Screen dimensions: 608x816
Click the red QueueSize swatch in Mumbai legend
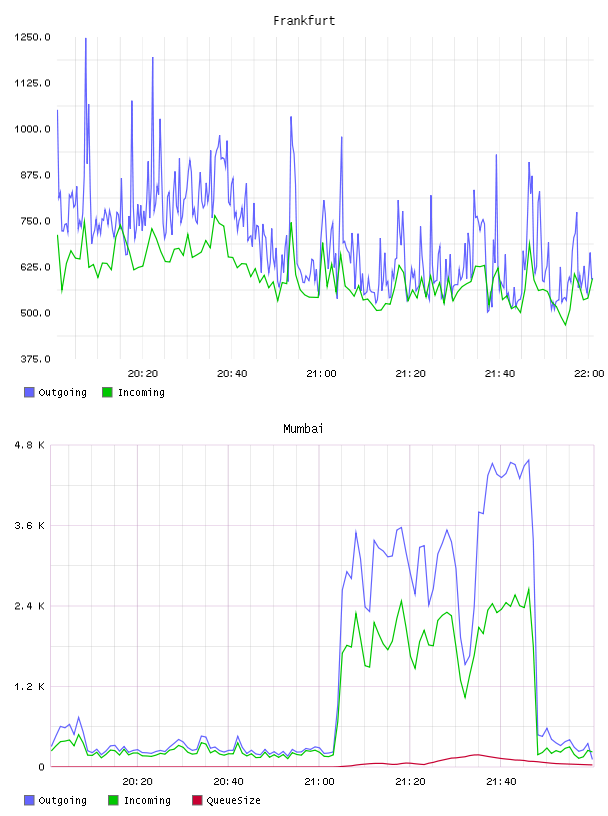tap(197, 800)
